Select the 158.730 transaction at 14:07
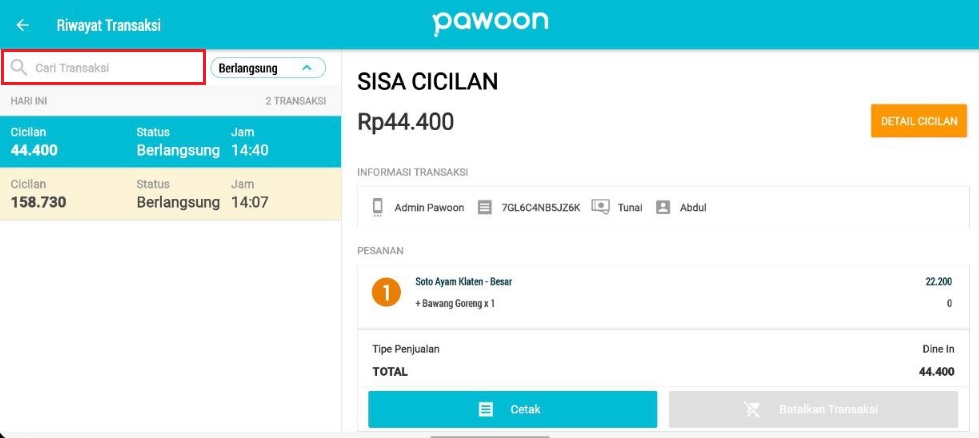 click(x=170, y=193)
